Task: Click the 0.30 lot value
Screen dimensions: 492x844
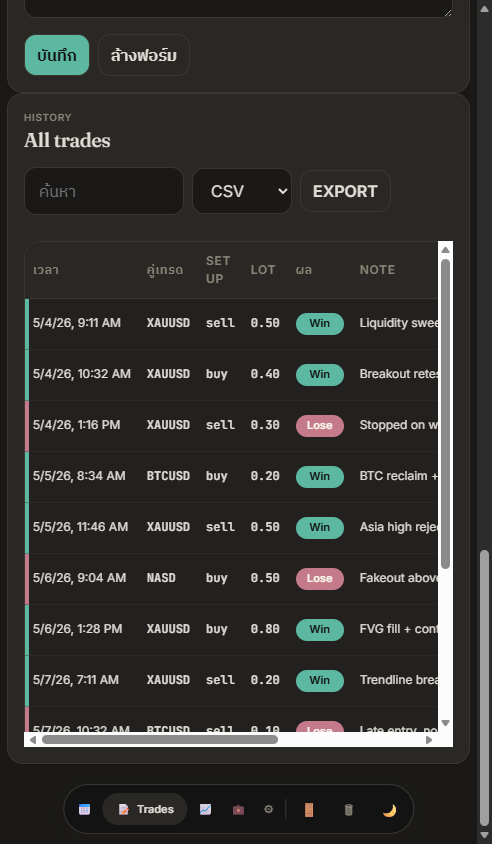Action: [265, 425]
